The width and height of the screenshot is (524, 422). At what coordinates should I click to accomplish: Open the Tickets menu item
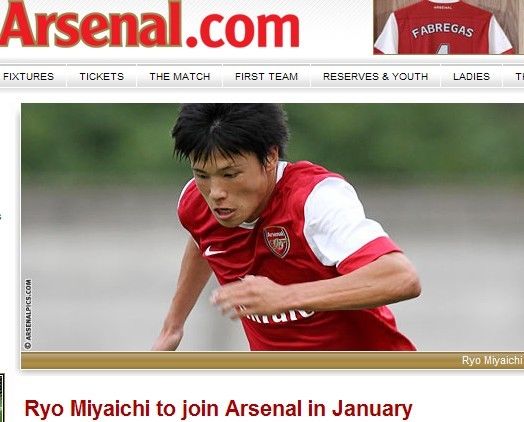pyautogui.click(x=102, y=77)
